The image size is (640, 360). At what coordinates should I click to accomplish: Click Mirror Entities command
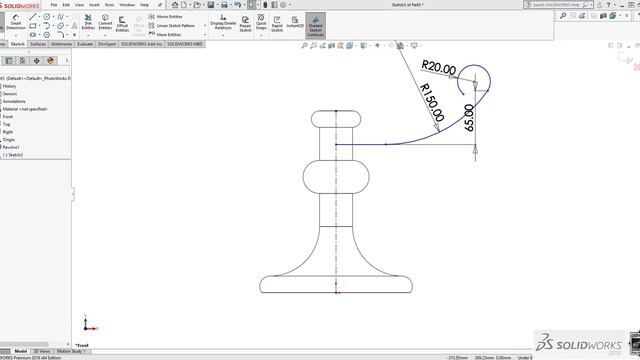click(x=165, y=17)
